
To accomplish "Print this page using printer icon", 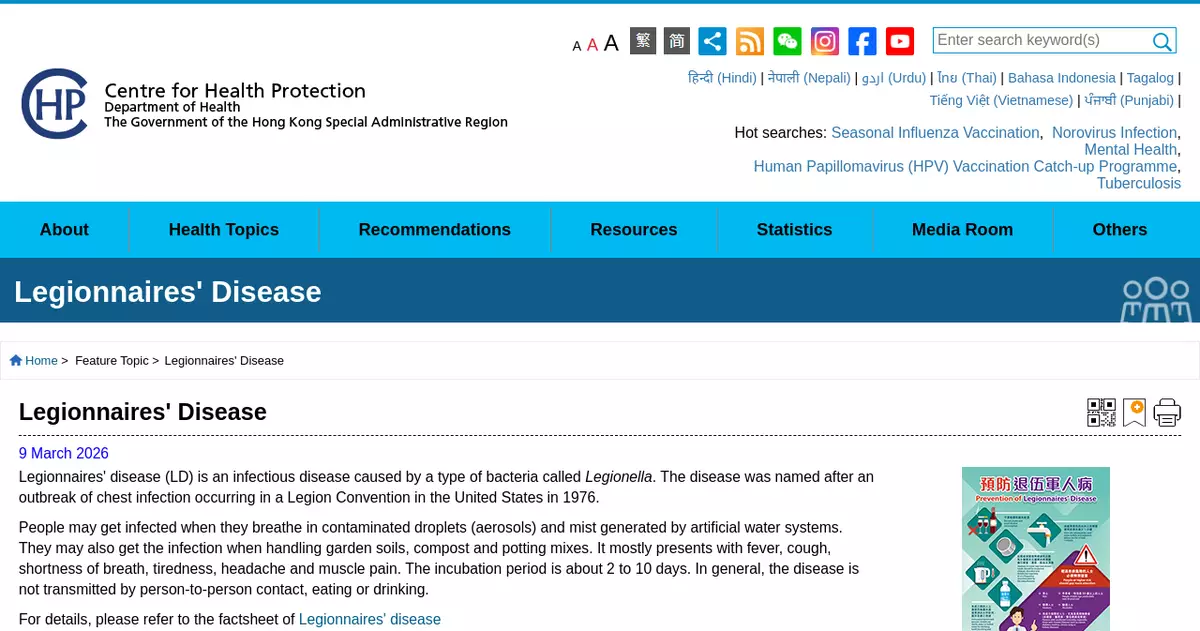I will (x=1167, y=412).
